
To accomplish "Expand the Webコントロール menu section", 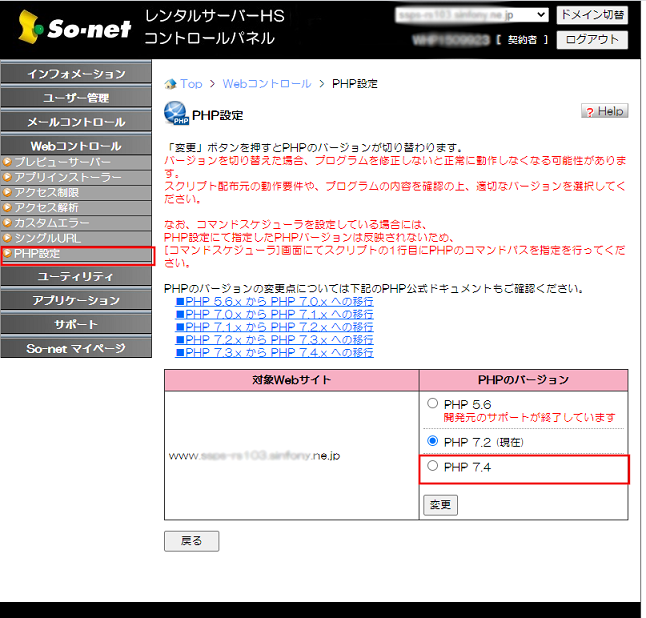I will click(76, 146).
